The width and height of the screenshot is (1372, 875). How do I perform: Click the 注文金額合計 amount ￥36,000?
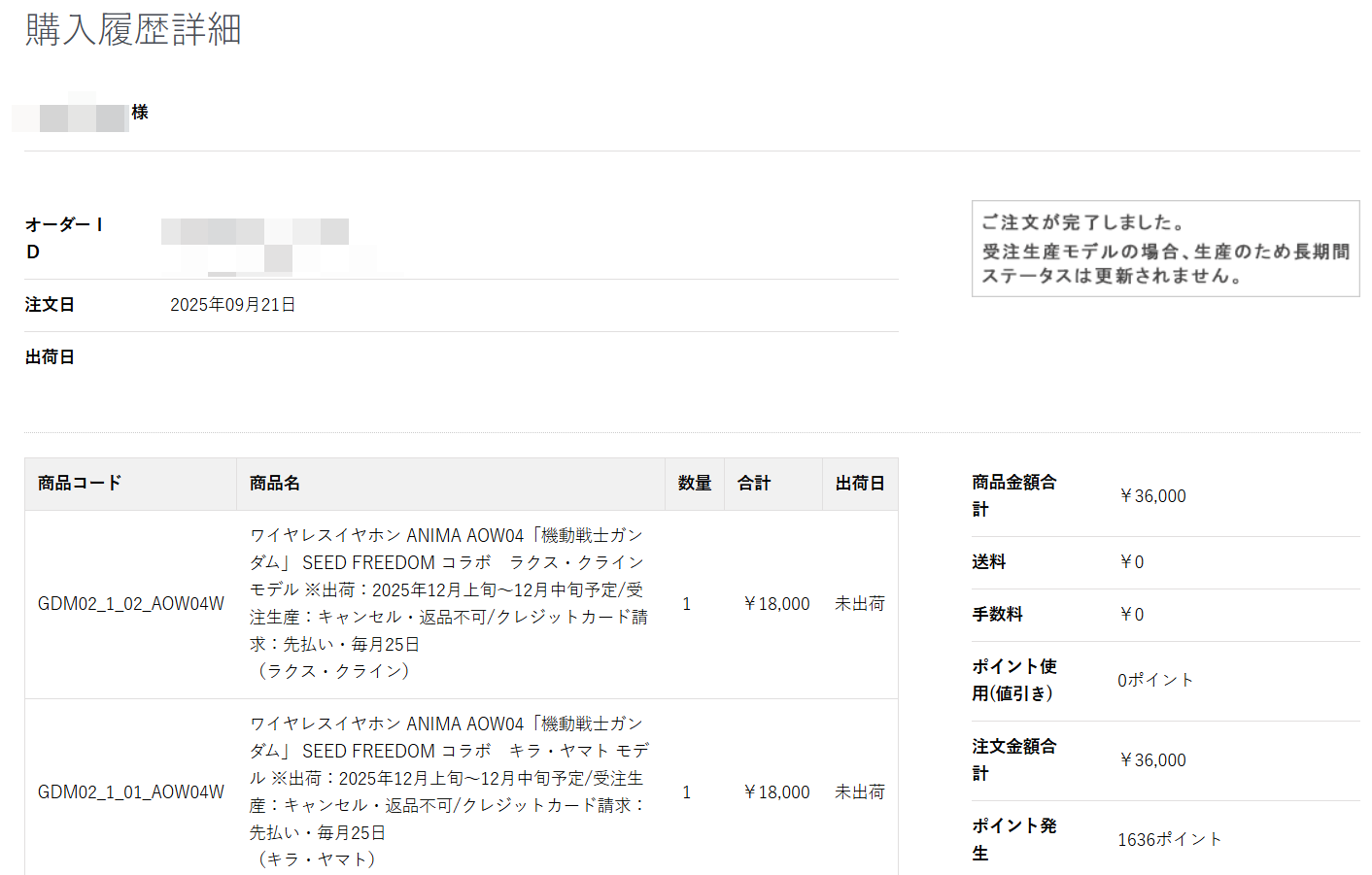[1152, 760]
